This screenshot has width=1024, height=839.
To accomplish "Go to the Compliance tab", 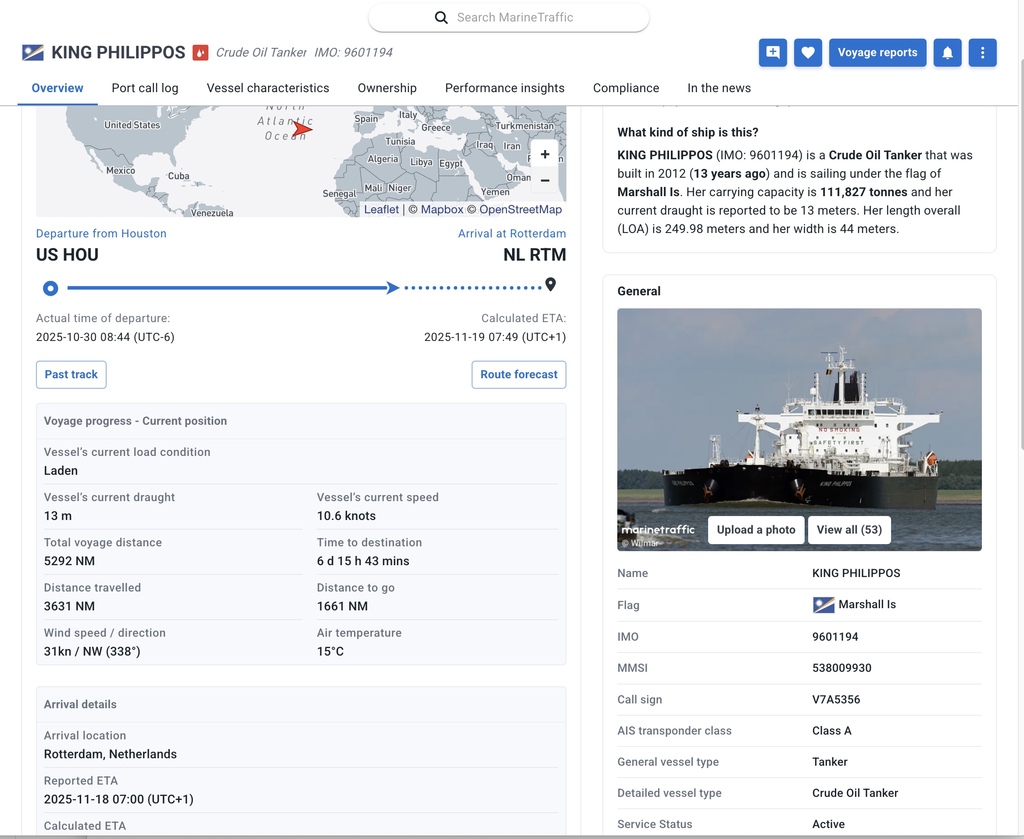I will coord(626,88).
